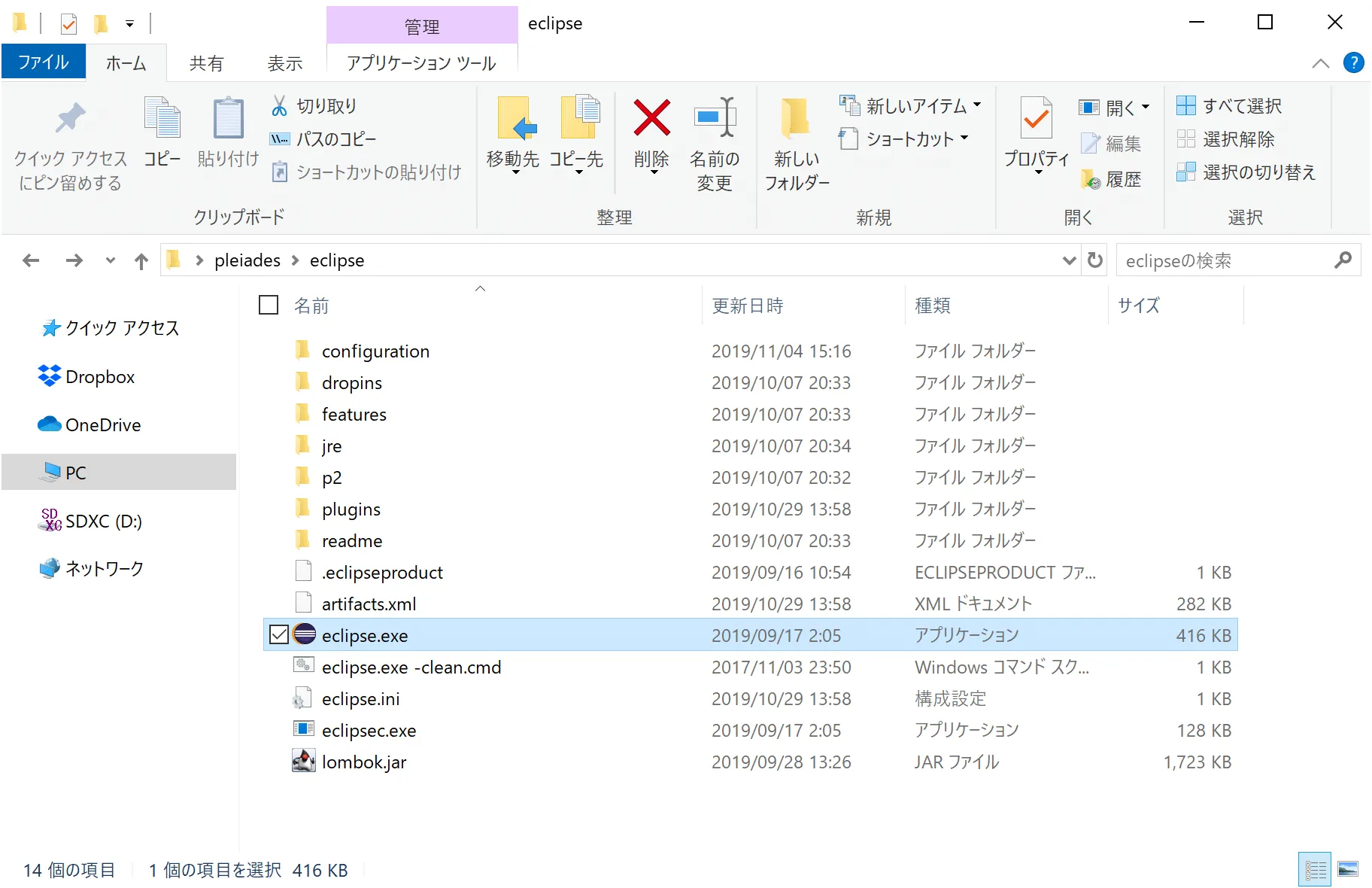This screenshot has width=1372, height=888.
Task: Click the quick access toolbar properties checkmark icon
Action: pyautogui.click(x=68, y=24)
